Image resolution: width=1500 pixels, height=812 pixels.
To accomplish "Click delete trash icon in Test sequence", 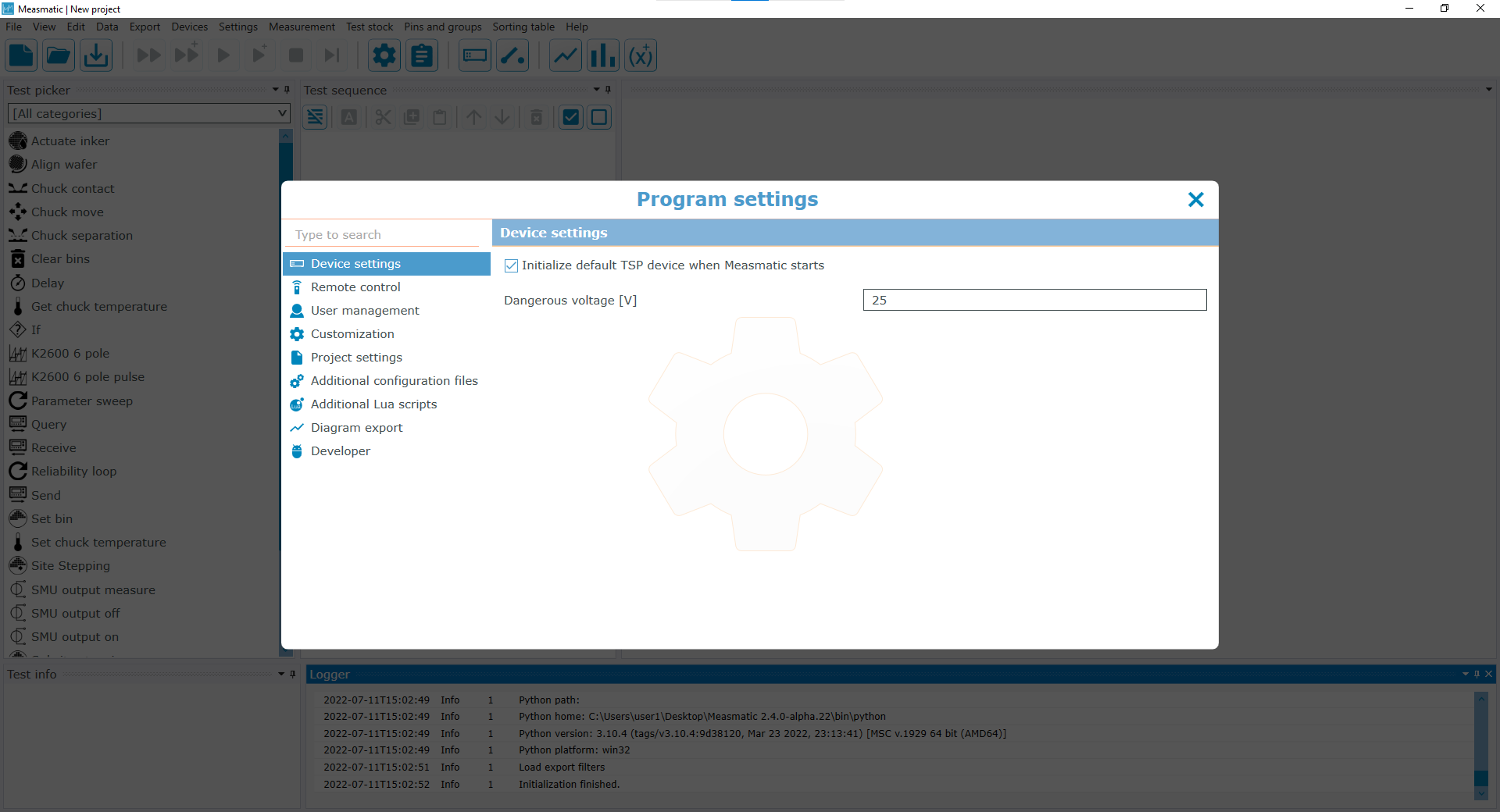I will point(537,117).
